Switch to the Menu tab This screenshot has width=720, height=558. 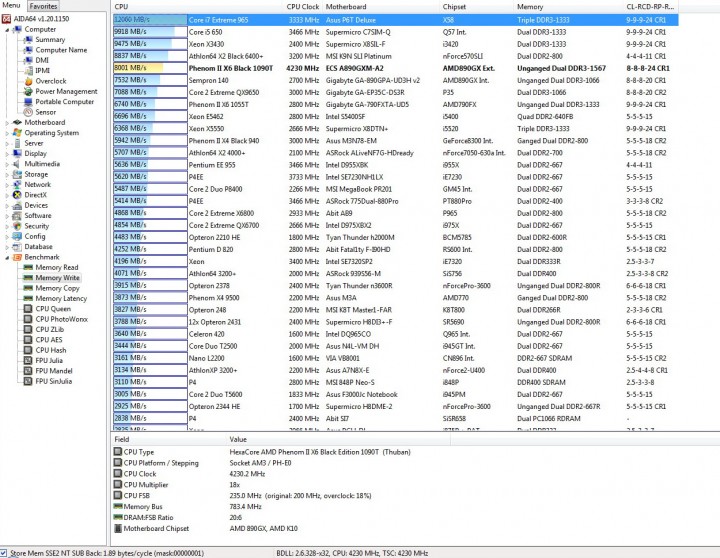11,6
